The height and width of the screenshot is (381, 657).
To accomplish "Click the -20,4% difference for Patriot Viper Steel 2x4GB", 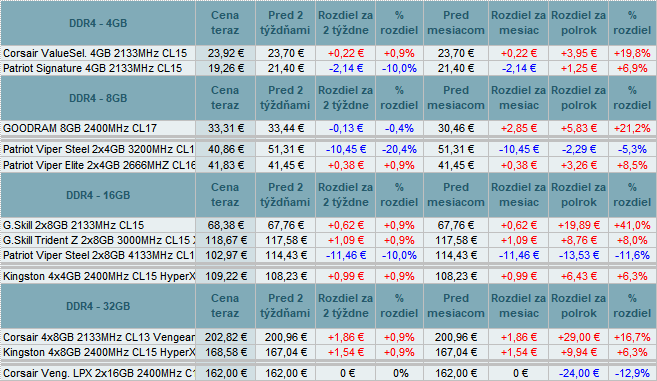I will (x=399, y=149).
